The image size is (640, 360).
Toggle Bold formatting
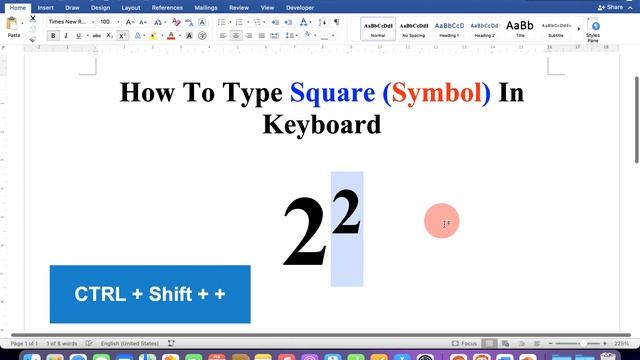tap(53, 36)
